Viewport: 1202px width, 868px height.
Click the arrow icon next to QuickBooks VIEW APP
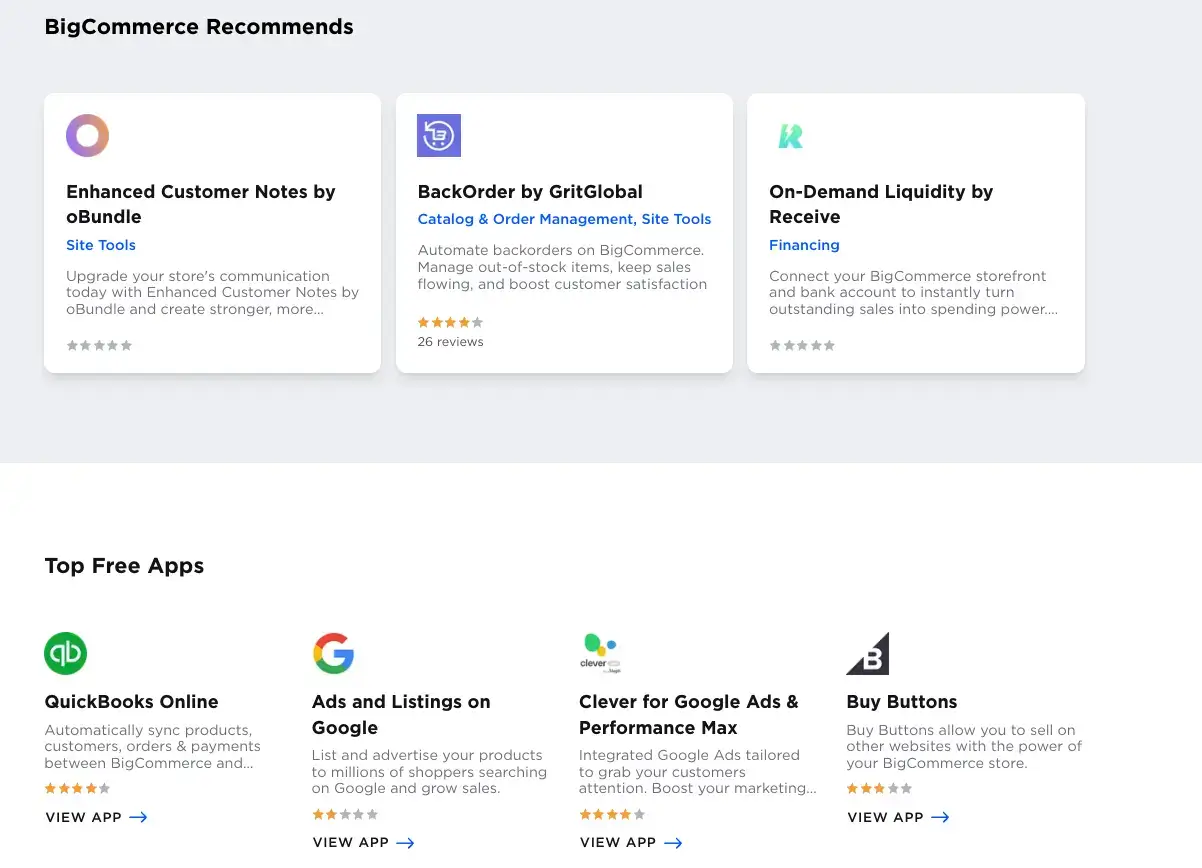pos(140,817)
